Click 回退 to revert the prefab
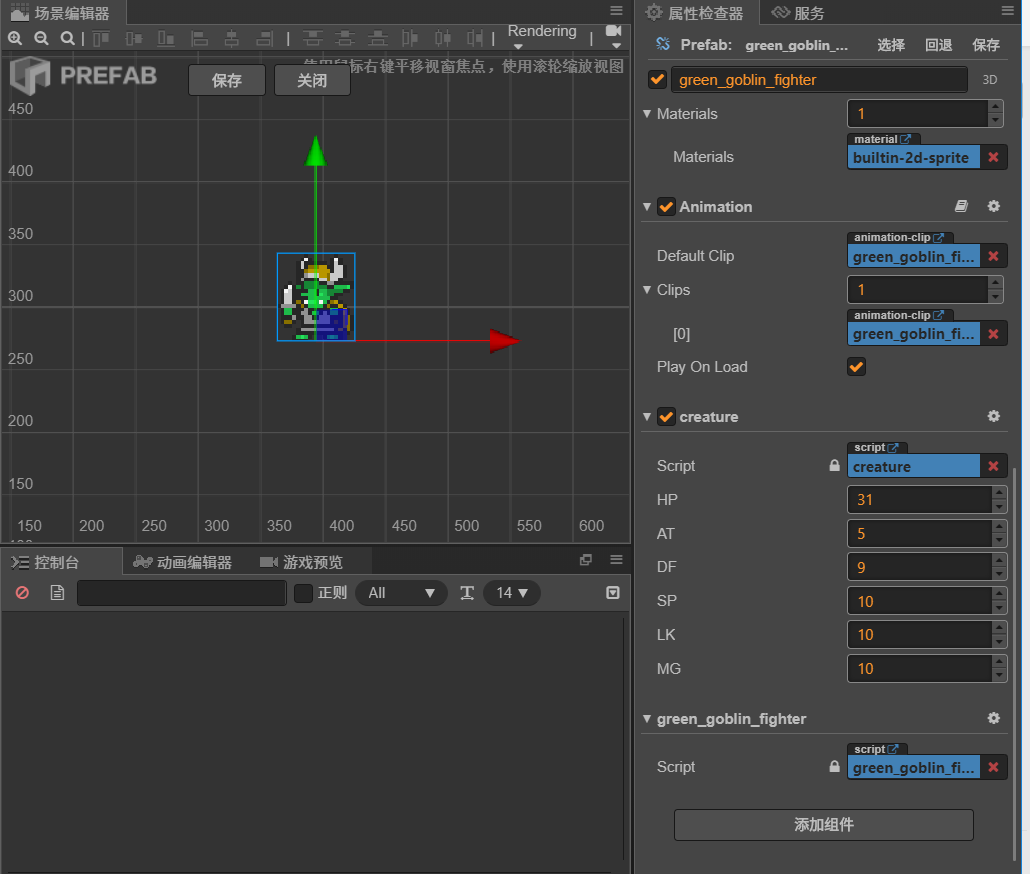The height and width of the screenshot is (874, 1030). [x=938, y=45]
